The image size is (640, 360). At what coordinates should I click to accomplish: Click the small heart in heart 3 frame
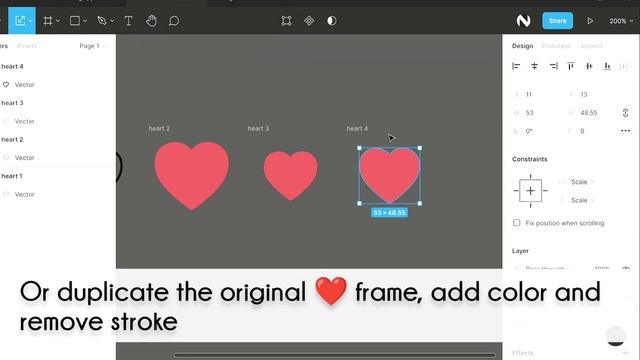291,175
